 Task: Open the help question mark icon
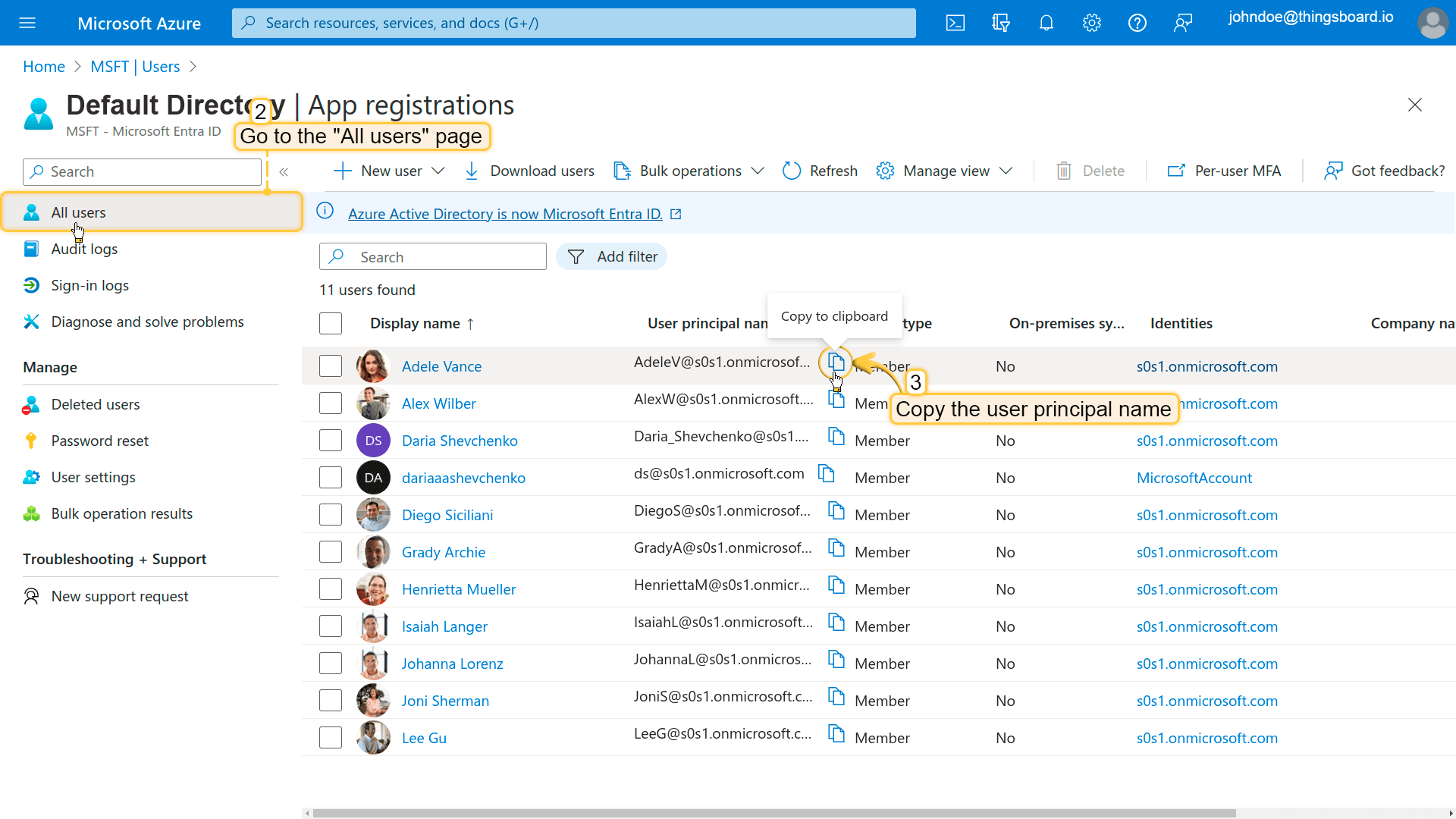click(x=1137, y=23)
